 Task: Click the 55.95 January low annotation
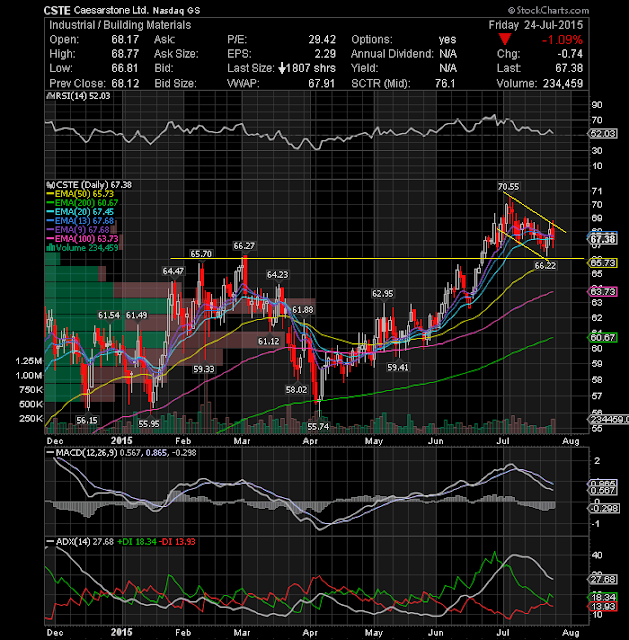(x=149, y=424)
